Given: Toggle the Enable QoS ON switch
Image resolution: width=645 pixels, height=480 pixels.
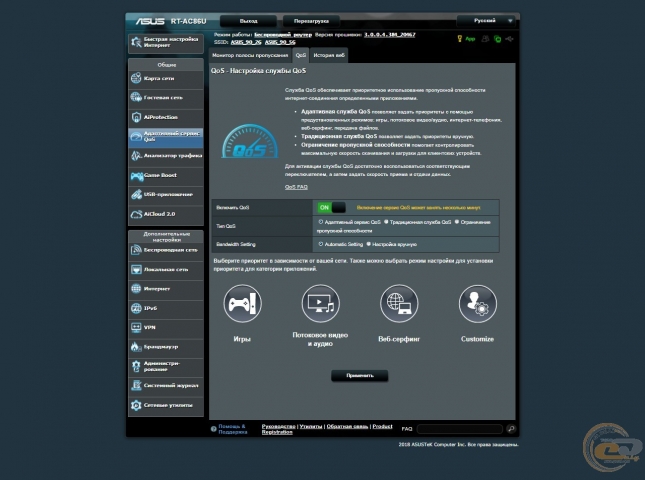Looking at the screenshot, I should pyautogui.click(x=331, y=208).
